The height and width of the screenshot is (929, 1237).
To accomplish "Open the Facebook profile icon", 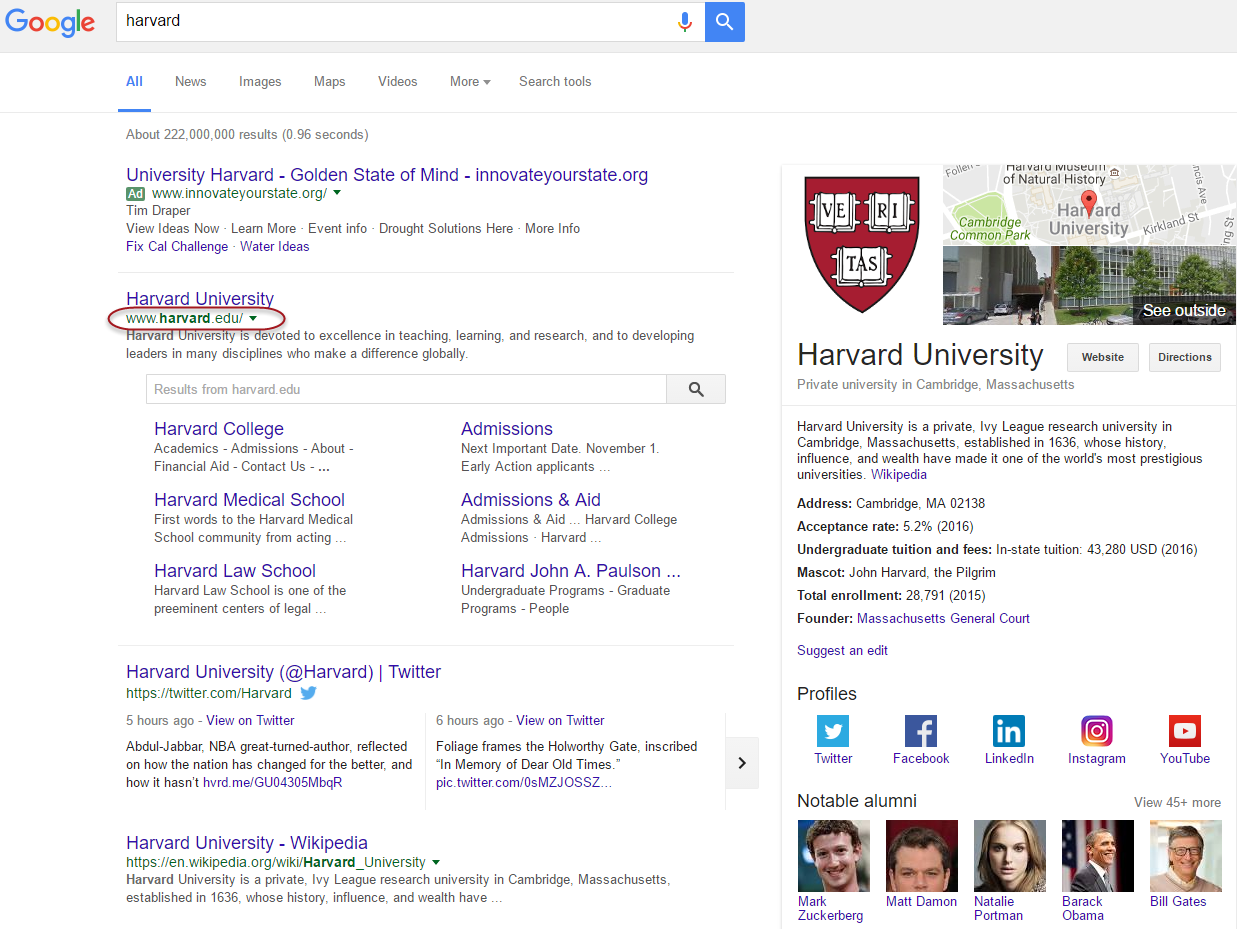I will 920,731.
